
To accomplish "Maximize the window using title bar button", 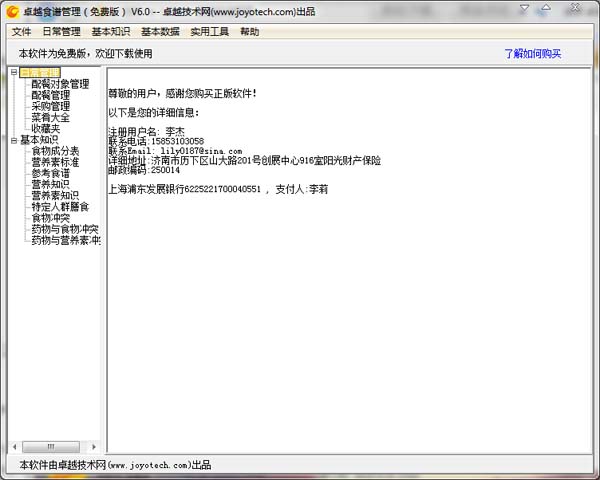I will (x=546, y=8).
